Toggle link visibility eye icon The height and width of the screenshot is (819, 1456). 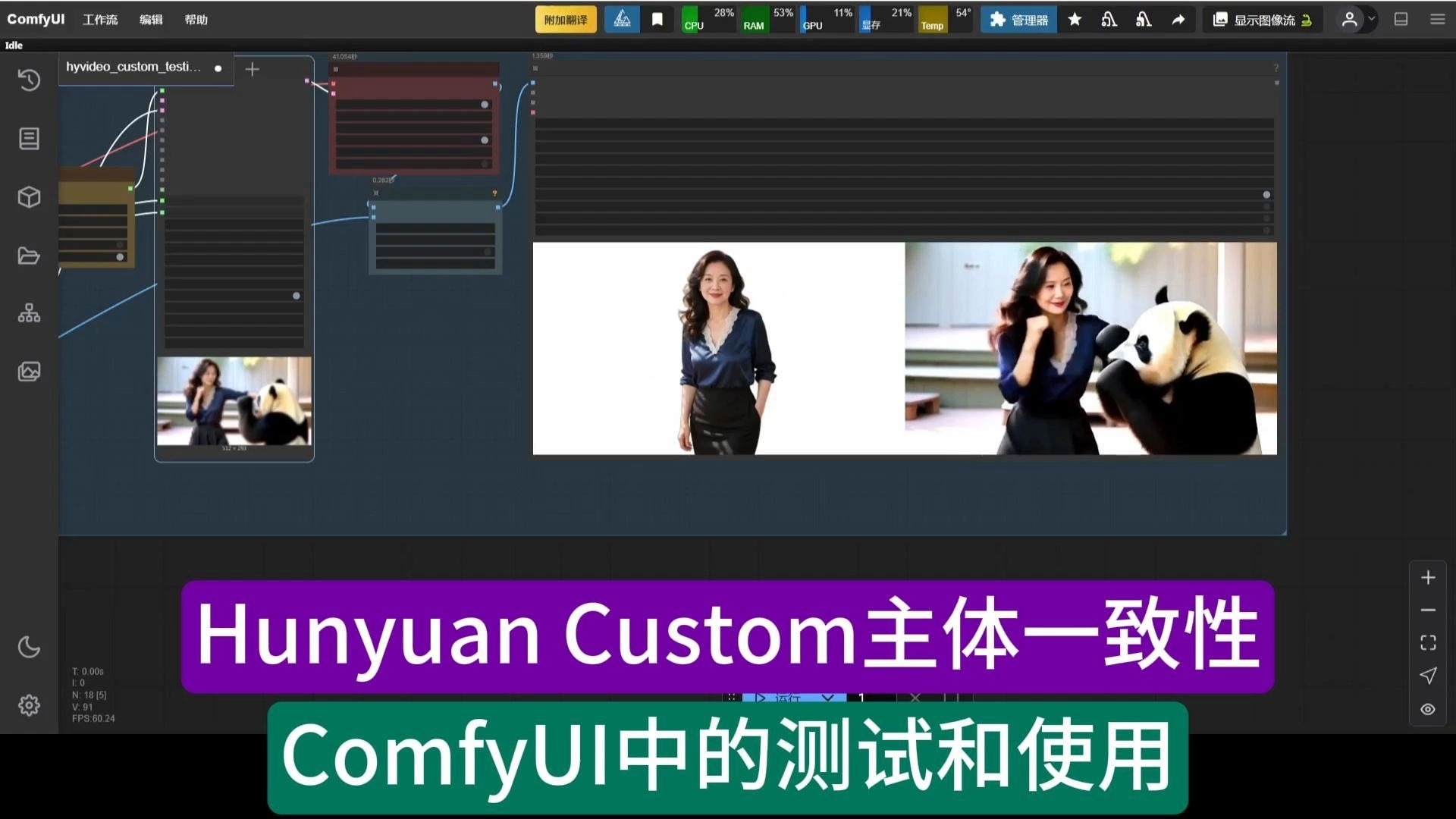1428,710
